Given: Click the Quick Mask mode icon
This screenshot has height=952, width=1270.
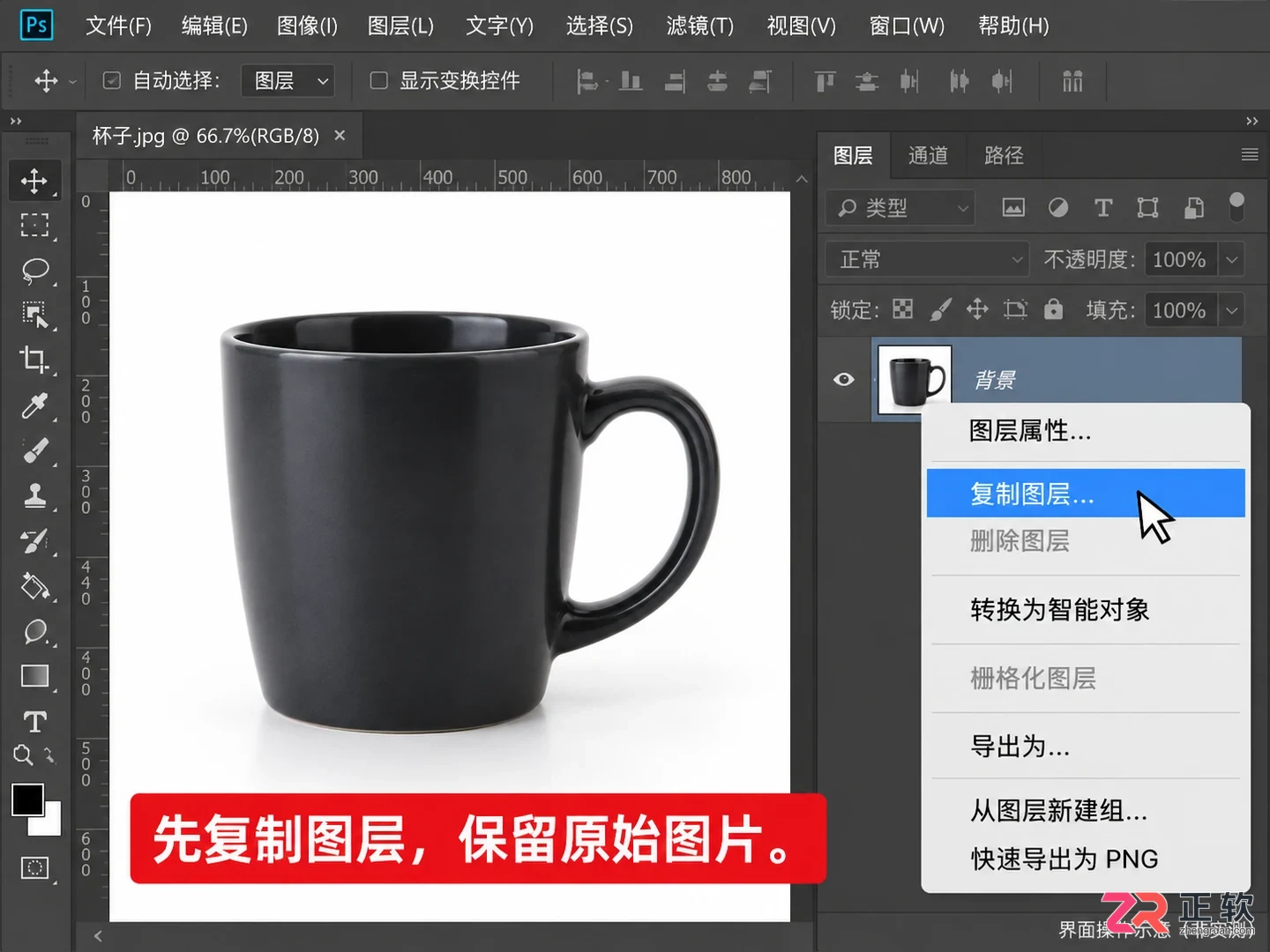Looking at the screenshot, I should point(34,868).
